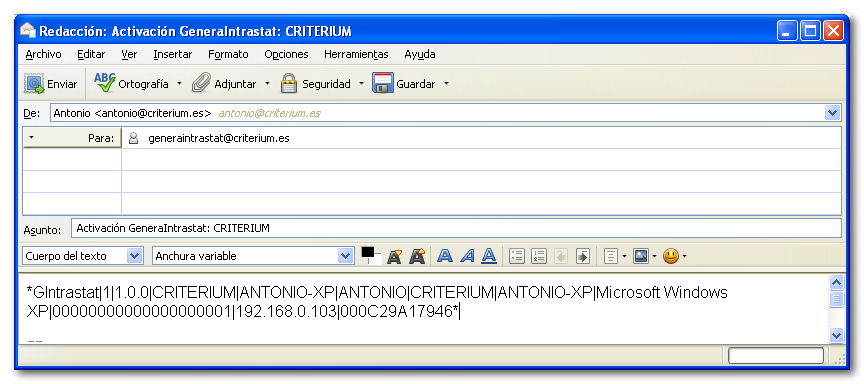Open the Guardar dropdown arrow
Image resolution: width=864 pixels, height=384 pixels.
[446, 84]
